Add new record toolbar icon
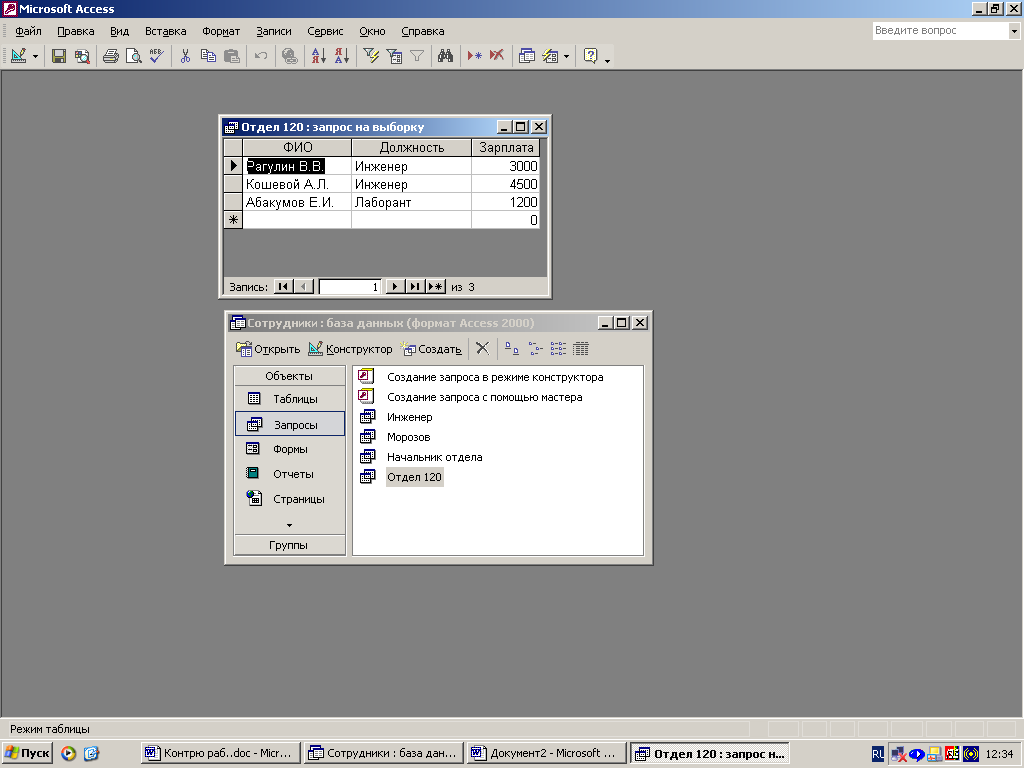 click(x=475, y=56)
